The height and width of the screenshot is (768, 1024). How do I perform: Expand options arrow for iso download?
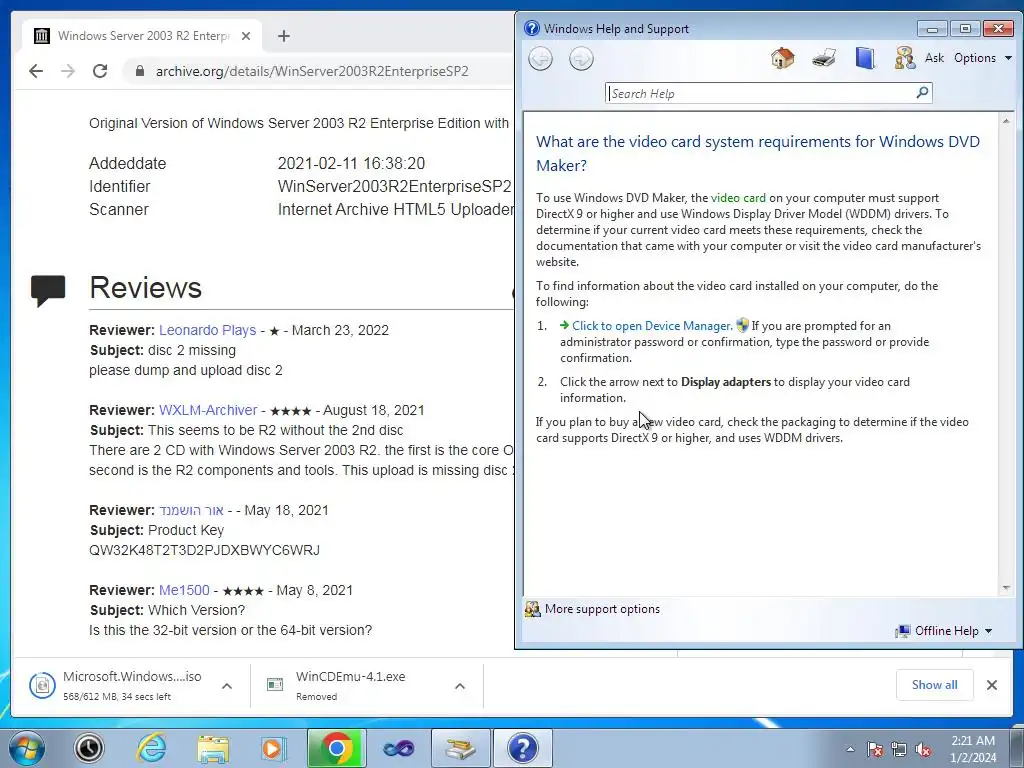227,686
